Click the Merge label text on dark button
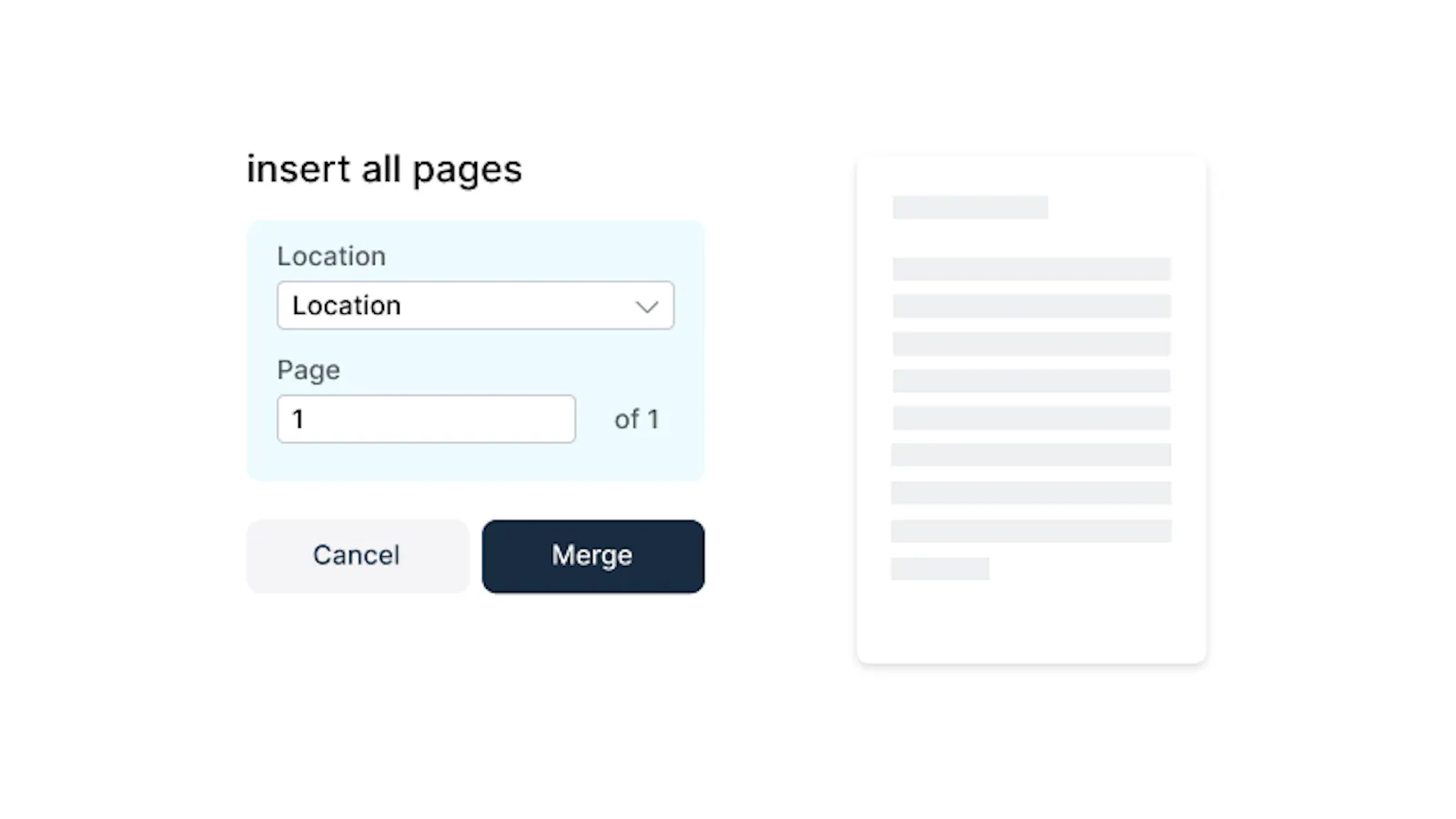The height and width of the screenshot is (819, 1456). tap(591, 555)
